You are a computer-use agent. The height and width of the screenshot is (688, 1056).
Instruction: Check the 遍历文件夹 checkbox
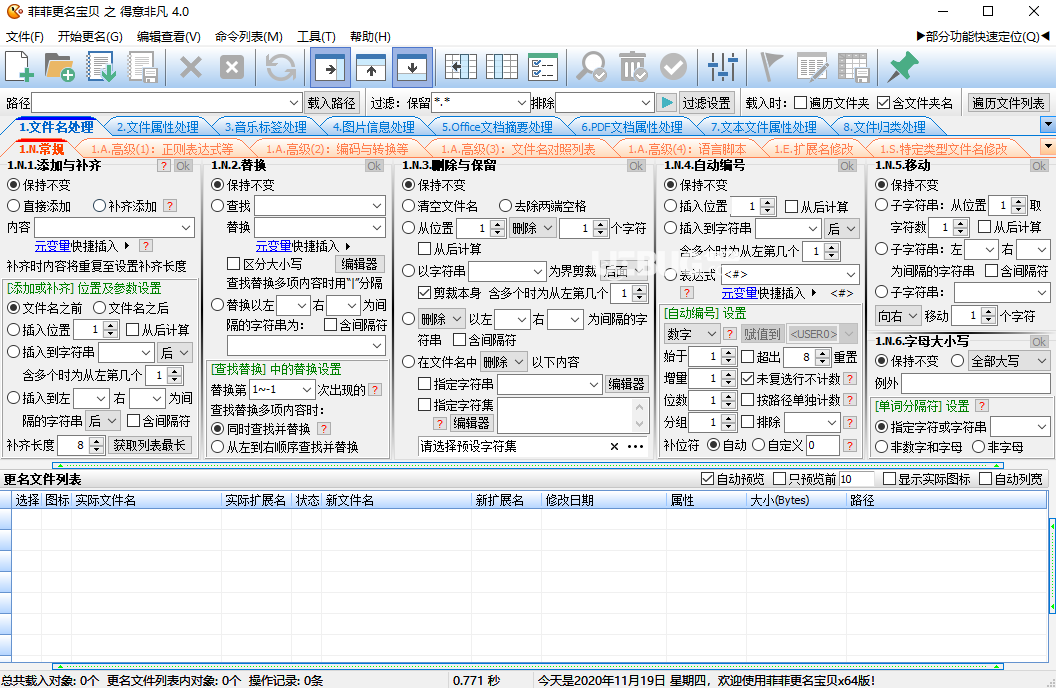(801, 103)
